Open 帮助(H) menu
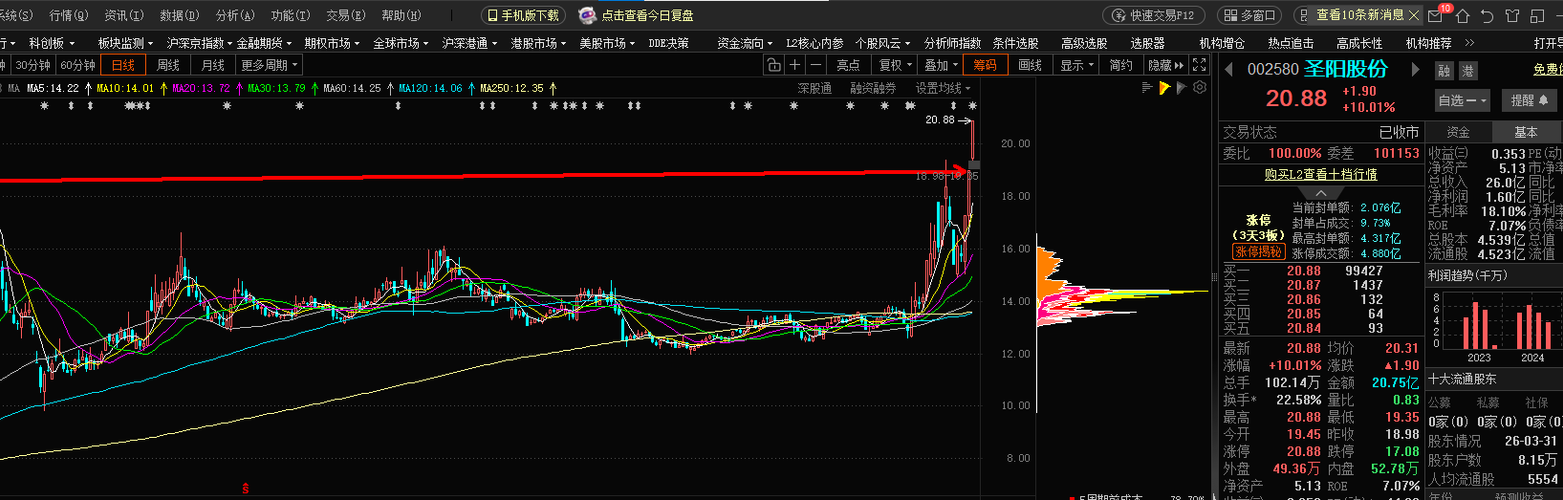Screen dimensions: 1563x500 tap(401, 15)
